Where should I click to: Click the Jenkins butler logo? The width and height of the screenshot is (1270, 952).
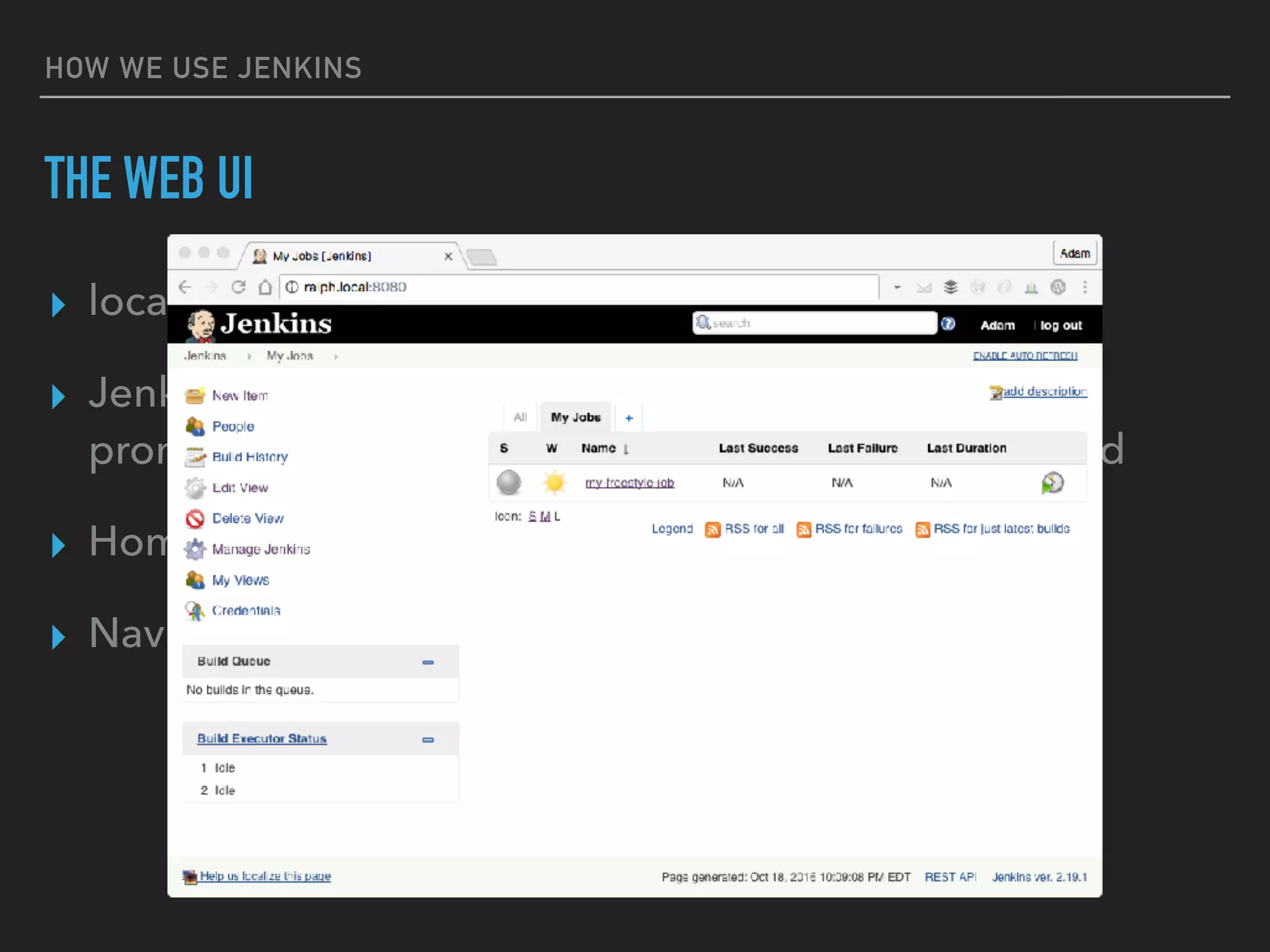tap(201, 325)
